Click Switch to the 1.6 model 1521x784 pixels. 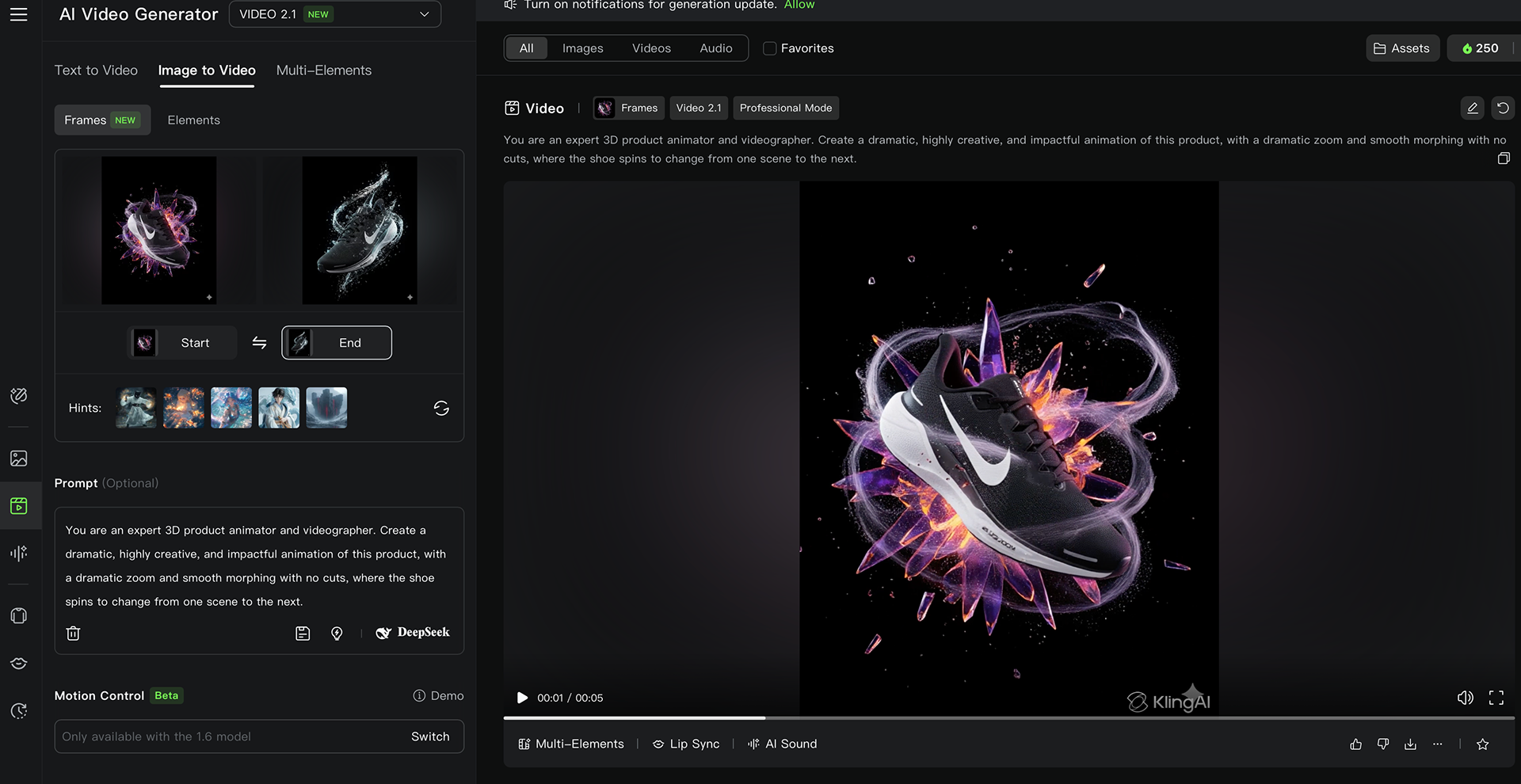tap(430, 736)
